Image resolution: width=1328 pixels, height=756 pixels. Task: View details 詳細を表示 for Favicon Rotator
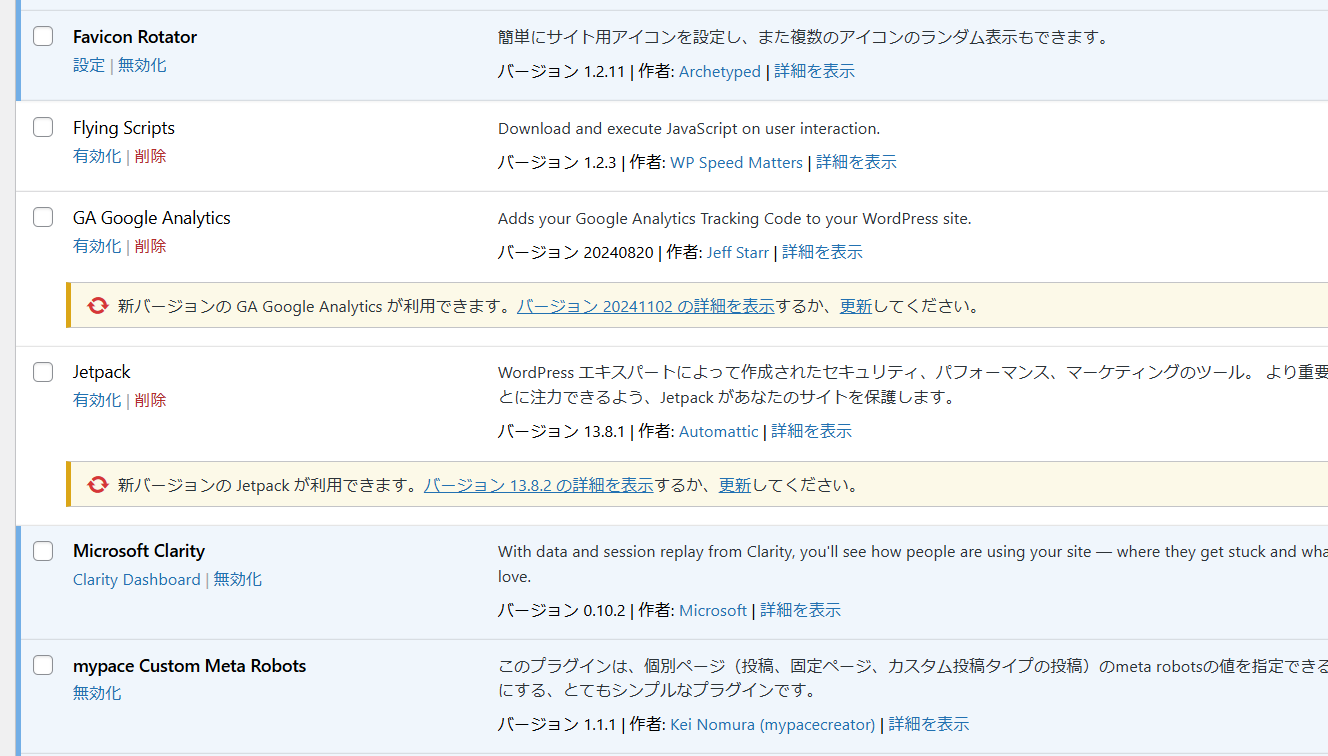(x=814, y=72)
